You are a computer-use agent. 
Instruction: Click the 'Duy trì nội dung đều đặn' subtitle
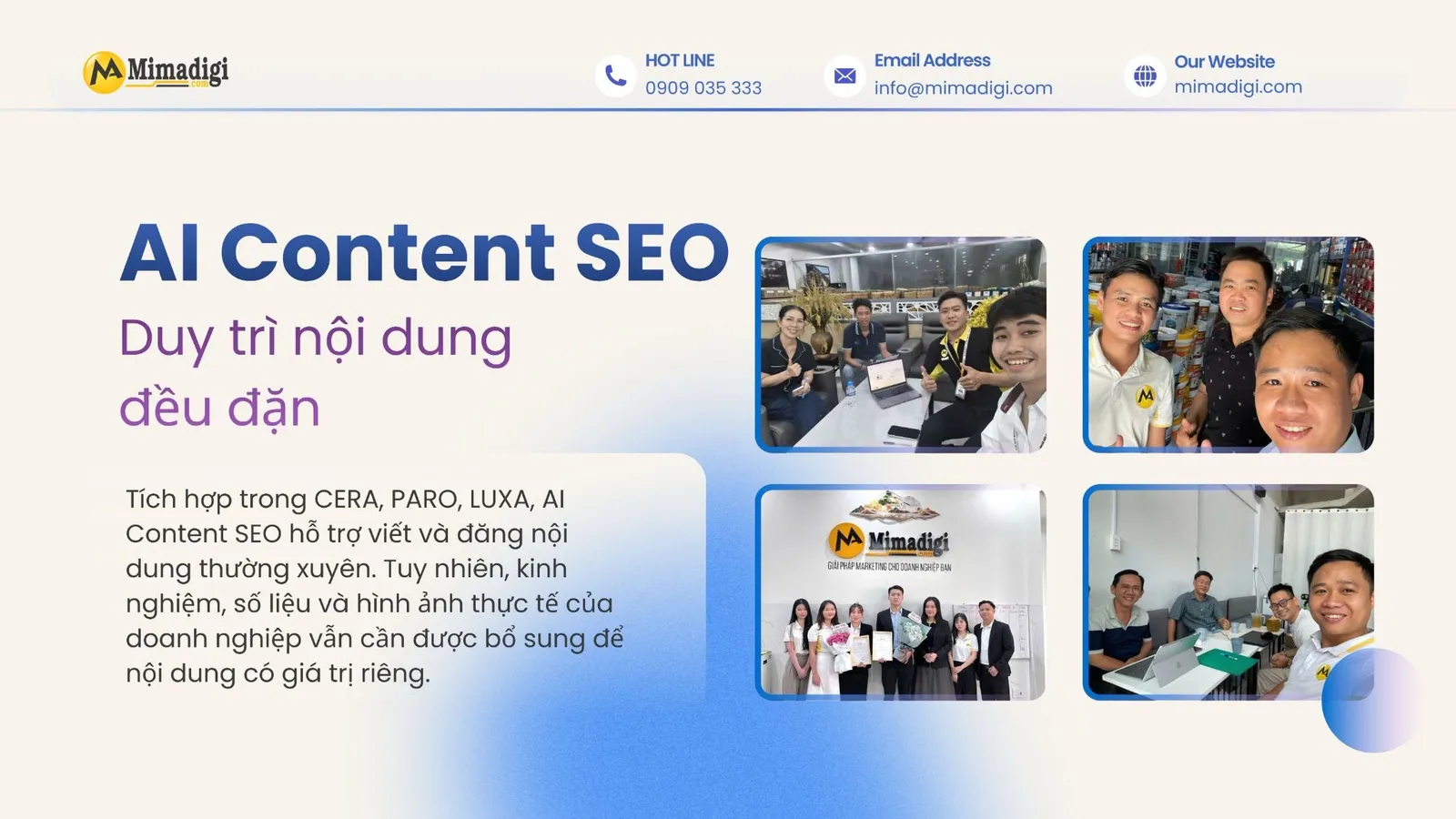316,372
